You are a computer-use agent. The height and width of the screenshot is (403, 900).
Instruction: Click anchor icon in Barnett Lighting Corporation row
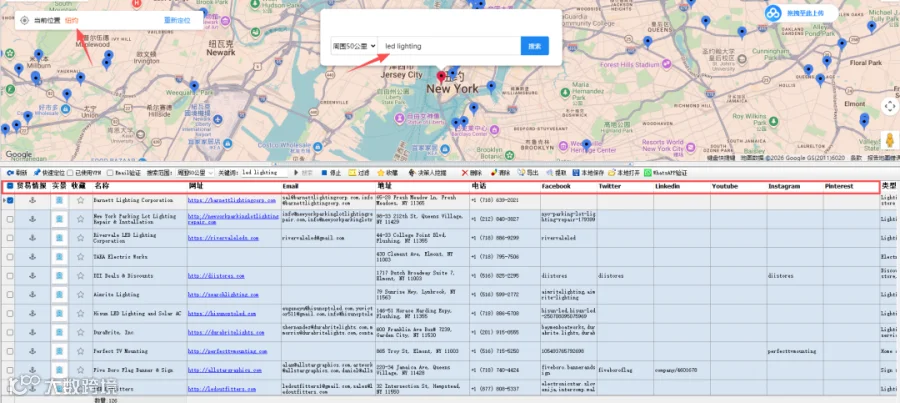pos(32,200)
